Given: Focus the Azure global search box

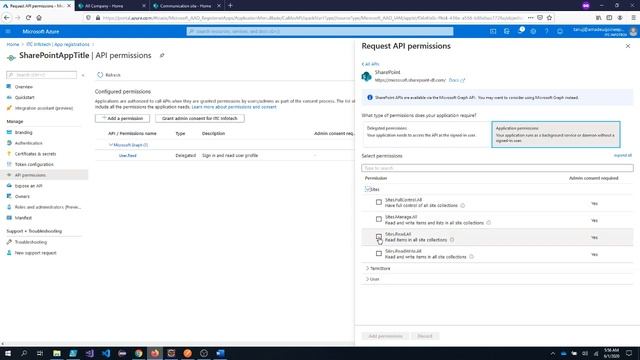Looking at the screenshot, I should (x=320, y=31).
